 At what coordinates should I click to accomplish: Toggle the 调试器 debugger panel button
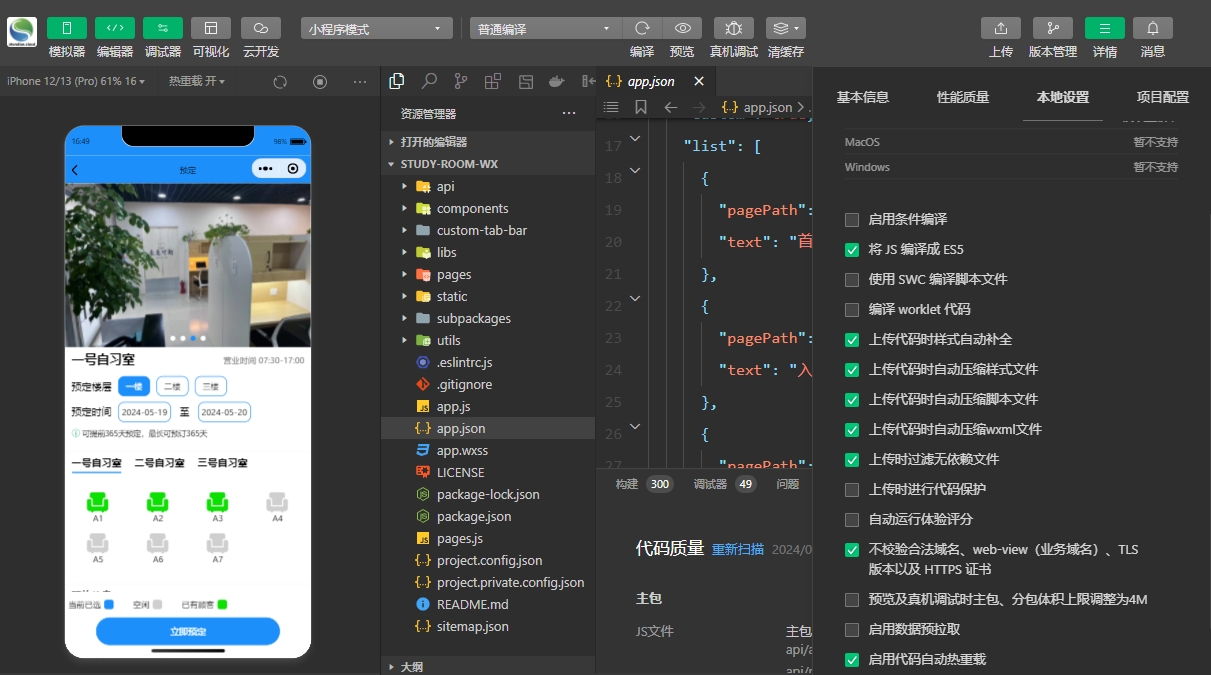pyautogui.click(x=163, y=28)
